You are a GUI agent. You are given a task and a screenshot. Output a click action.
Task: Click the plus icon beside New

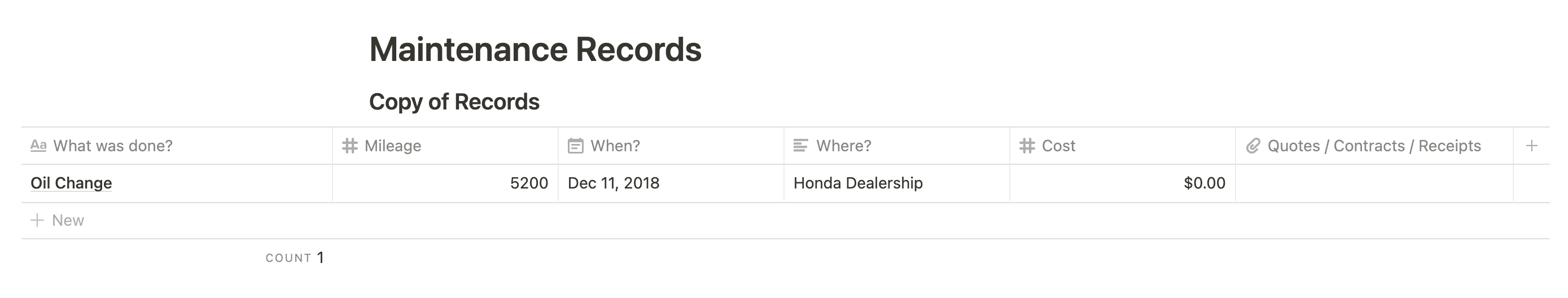[x=37, y=220]
